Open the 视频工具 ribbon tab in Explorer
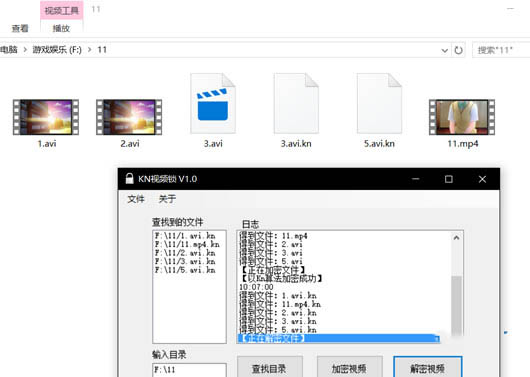The height and width of the screenshot is (377, 530). click(x=62, y=10)
